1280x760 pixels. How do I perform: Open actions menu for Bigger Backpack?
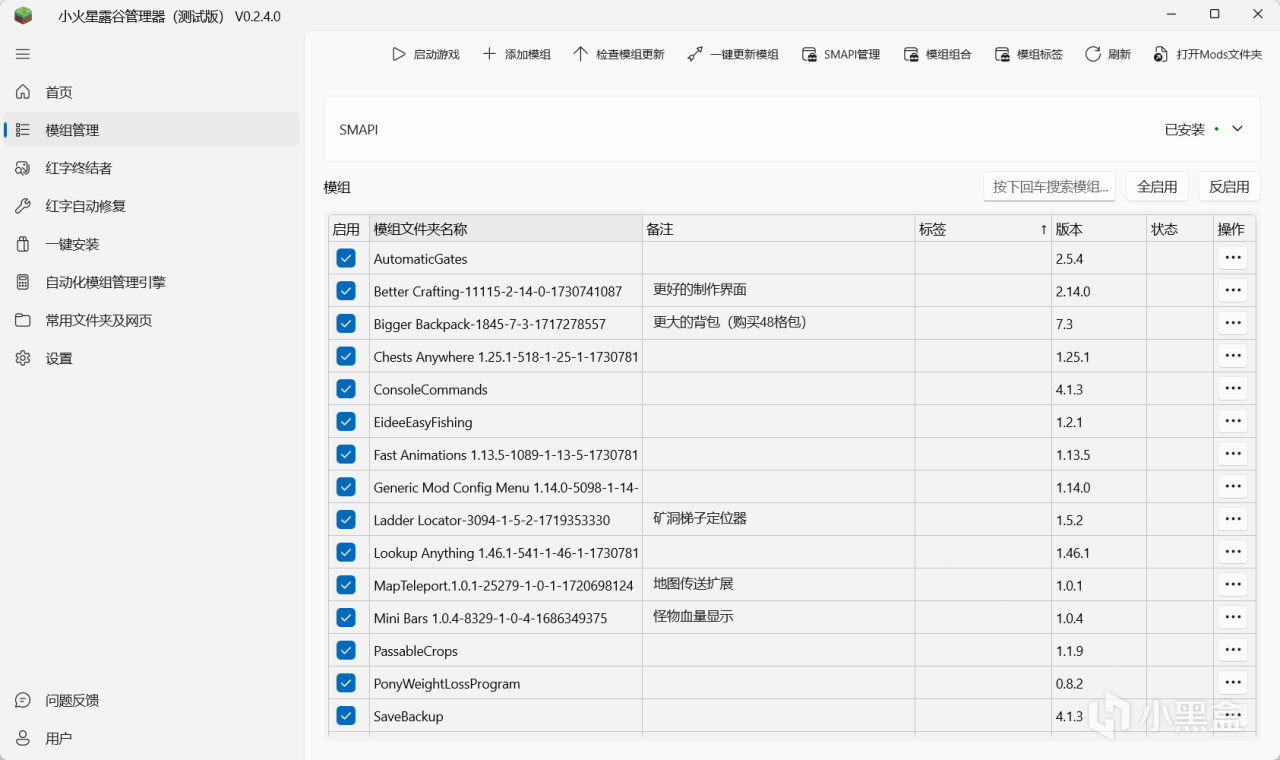click(1233, 323)
